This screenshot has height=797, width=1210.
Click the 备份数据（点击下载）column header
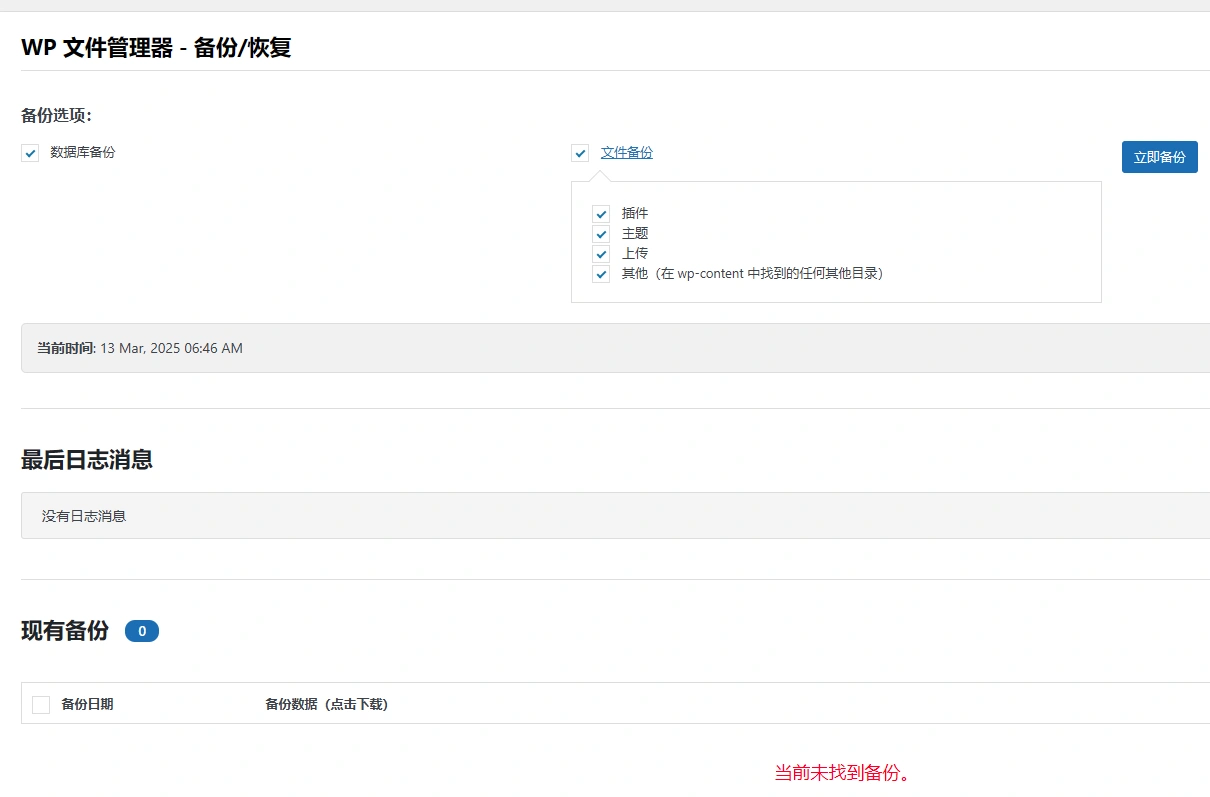click(327, 703)
